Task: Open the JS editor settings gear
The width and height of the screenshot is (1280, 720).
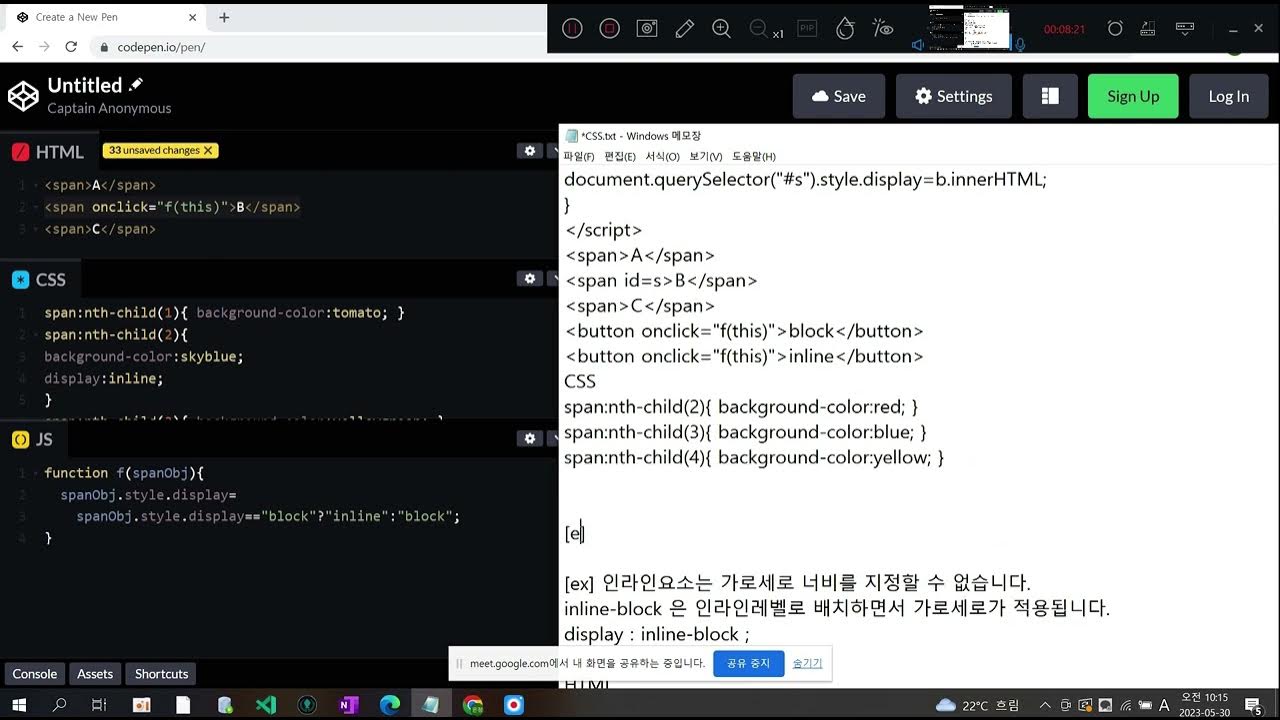Action: (530, 438)
